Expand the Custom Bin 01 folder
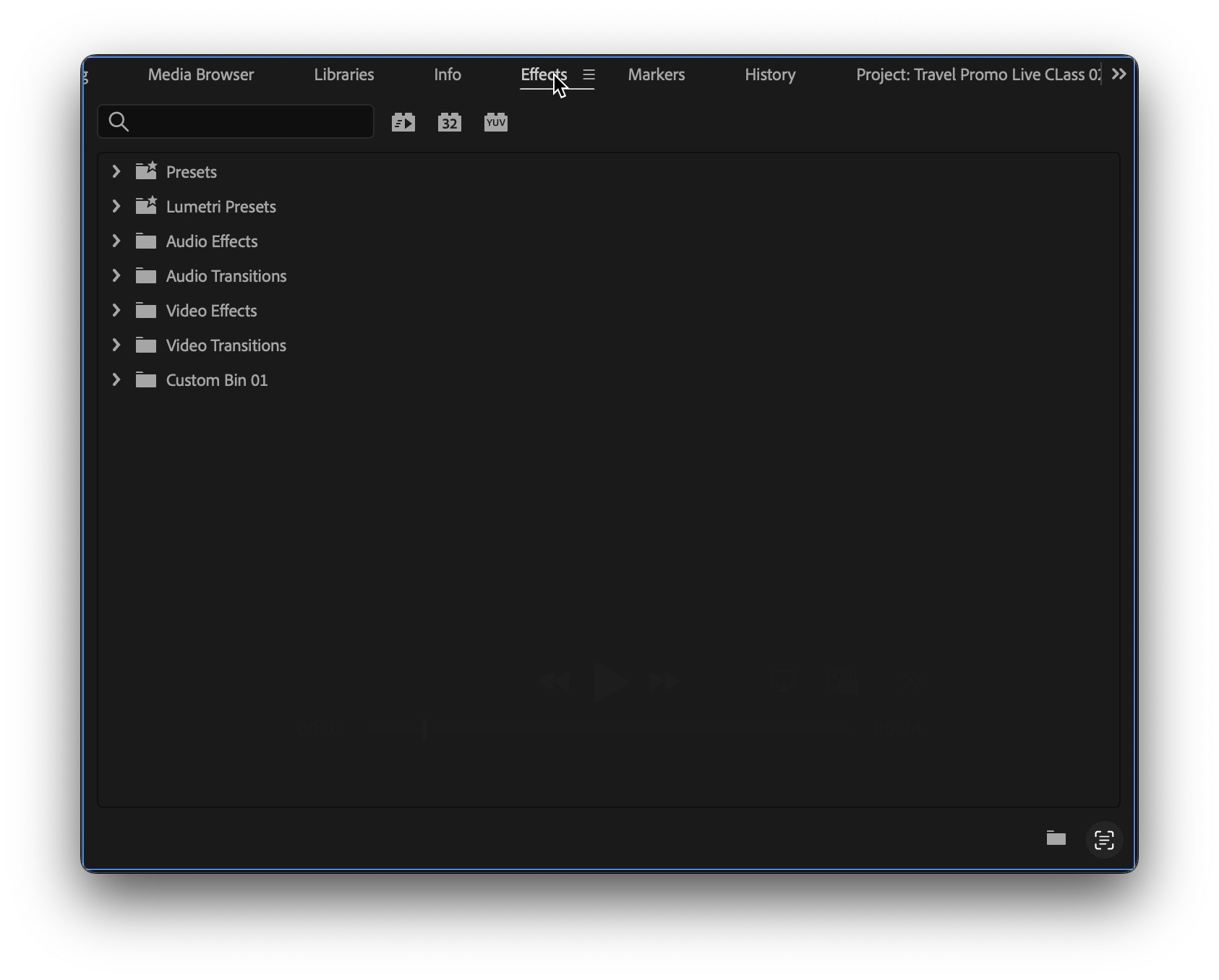1219x980 pixels. pyautogui.click(x=116, y=379)
